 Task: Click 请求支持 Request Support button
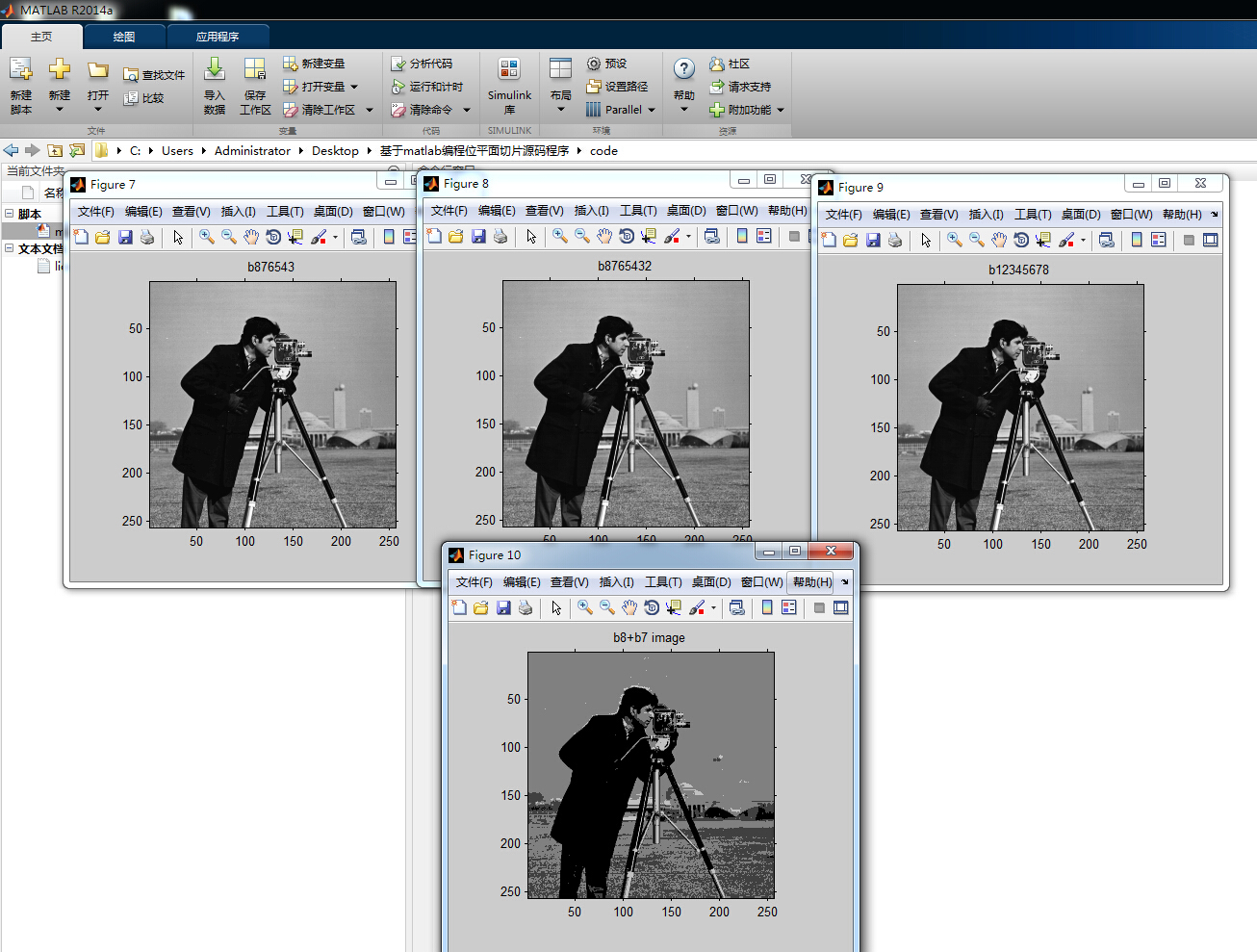click(740, 87)
